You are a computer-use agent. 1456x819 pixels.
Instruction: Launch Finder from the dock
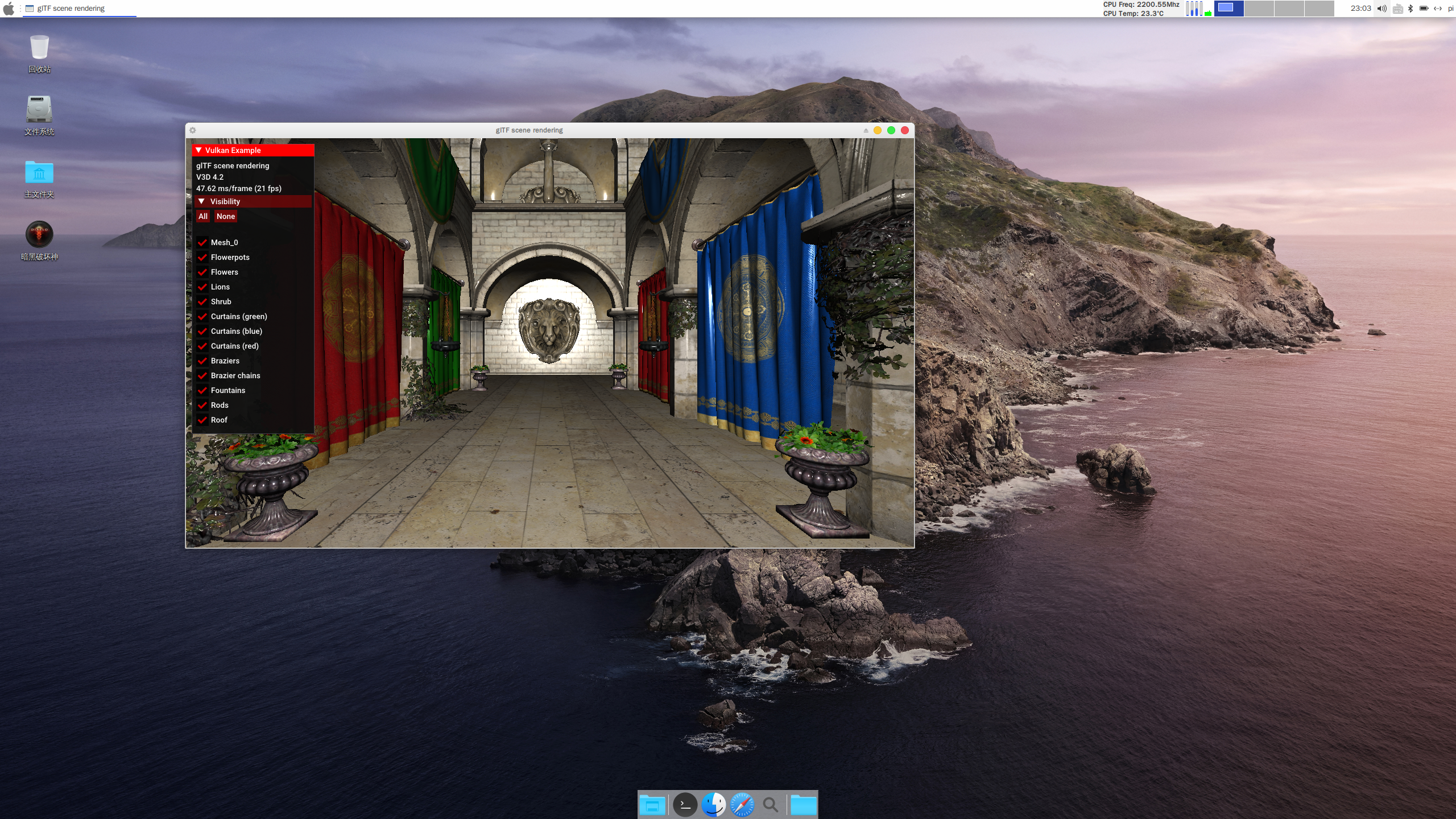pyautogui.click(x=713, y=805)
